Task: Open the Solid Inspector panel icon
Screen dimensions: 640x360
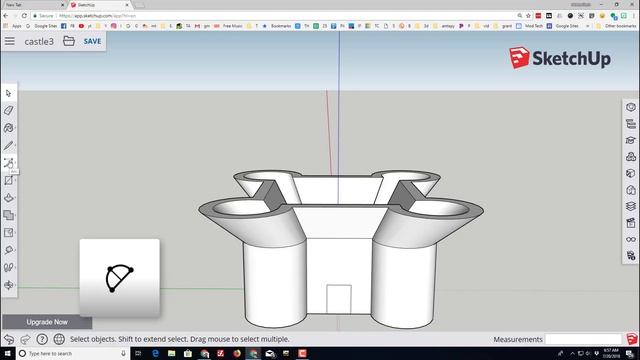Action: (x=631, y=256)
